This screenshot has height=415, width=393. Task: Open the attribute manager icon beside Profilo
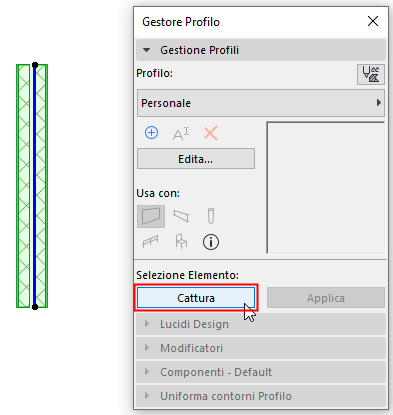pos(371,74)
